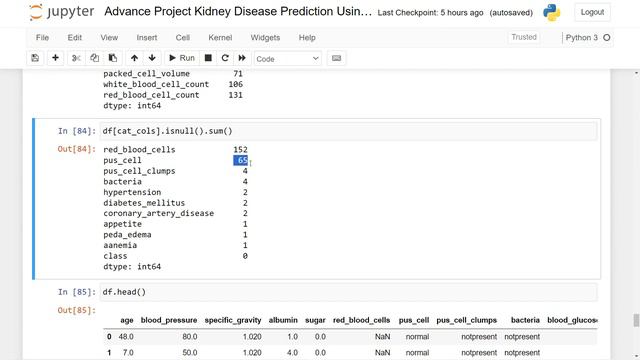Click the coronary_artery_disease row label

coord(158,213)
